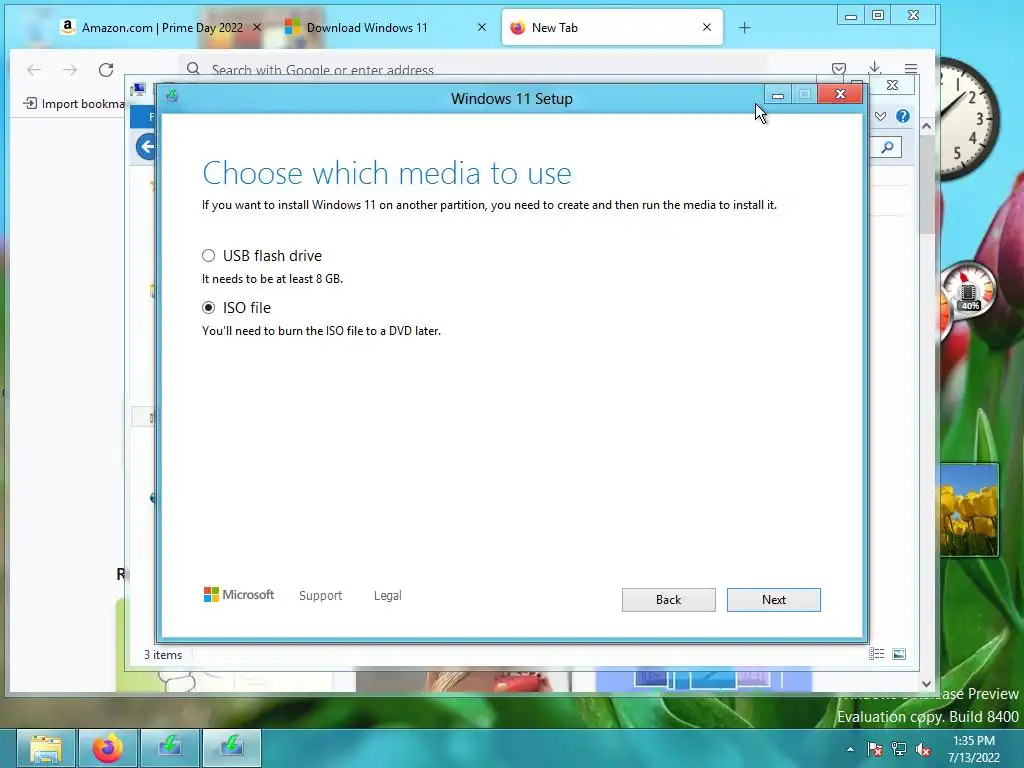Open the Pocket save icon in Firefox
The width and height of the screenshot is (1024, 768).
pos(839,69)
